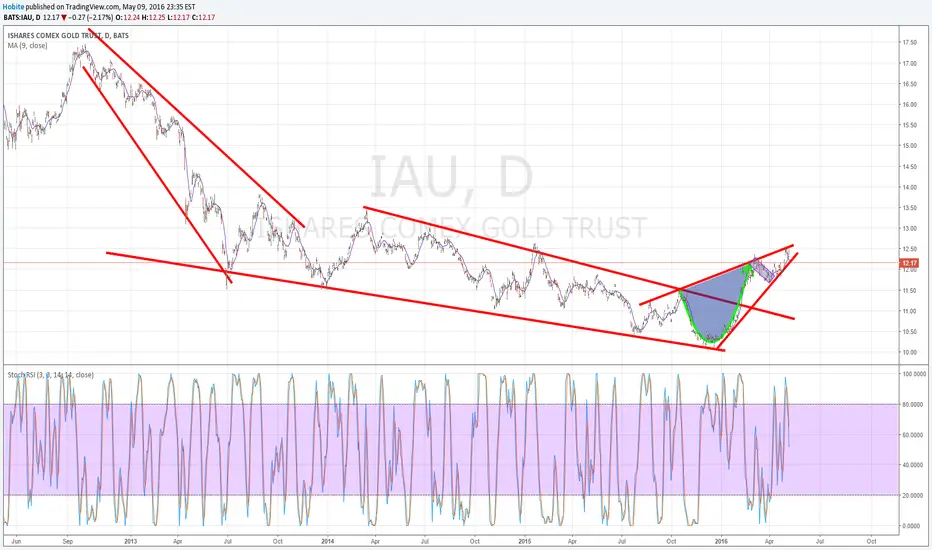Click the 40.0000 Stoch RSI axis label
932x550 pixels.
[914, 465]
